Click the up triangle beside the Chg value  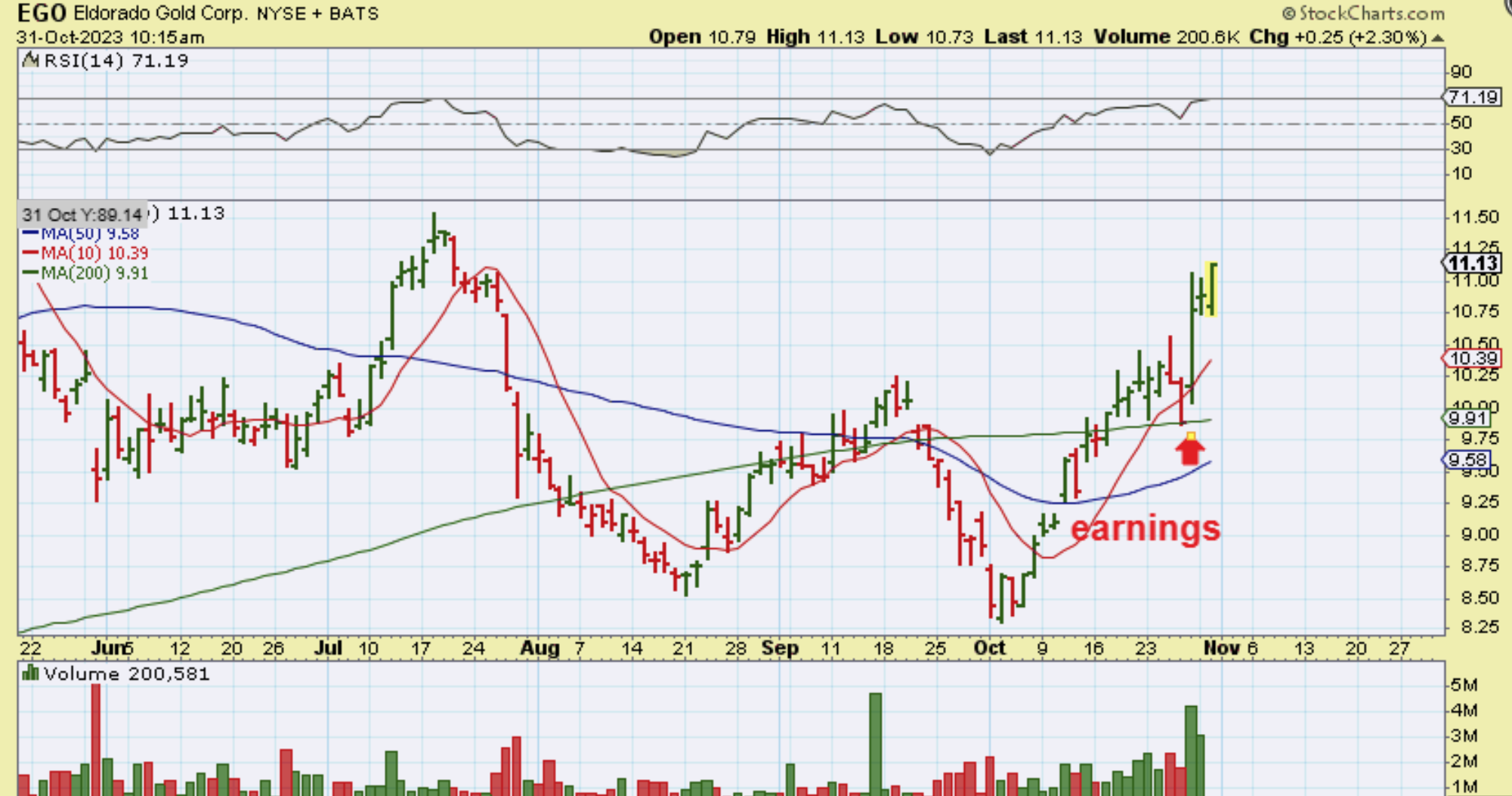1437,37
